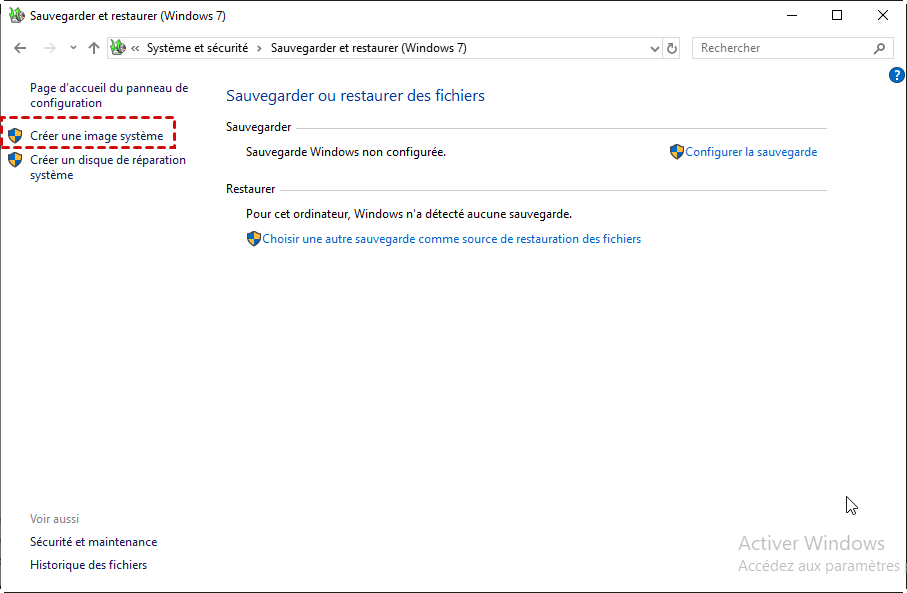Open help with the blue question mark
The height and width of the screenshot is (593, 907).
pyautogui.click(x=897, y=75)
